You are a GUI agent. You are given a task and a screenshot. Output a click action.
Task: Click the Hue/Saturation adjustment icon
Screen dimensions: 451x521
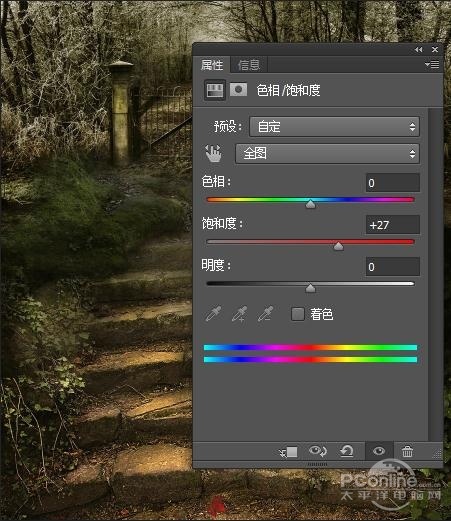click(215, 90)
